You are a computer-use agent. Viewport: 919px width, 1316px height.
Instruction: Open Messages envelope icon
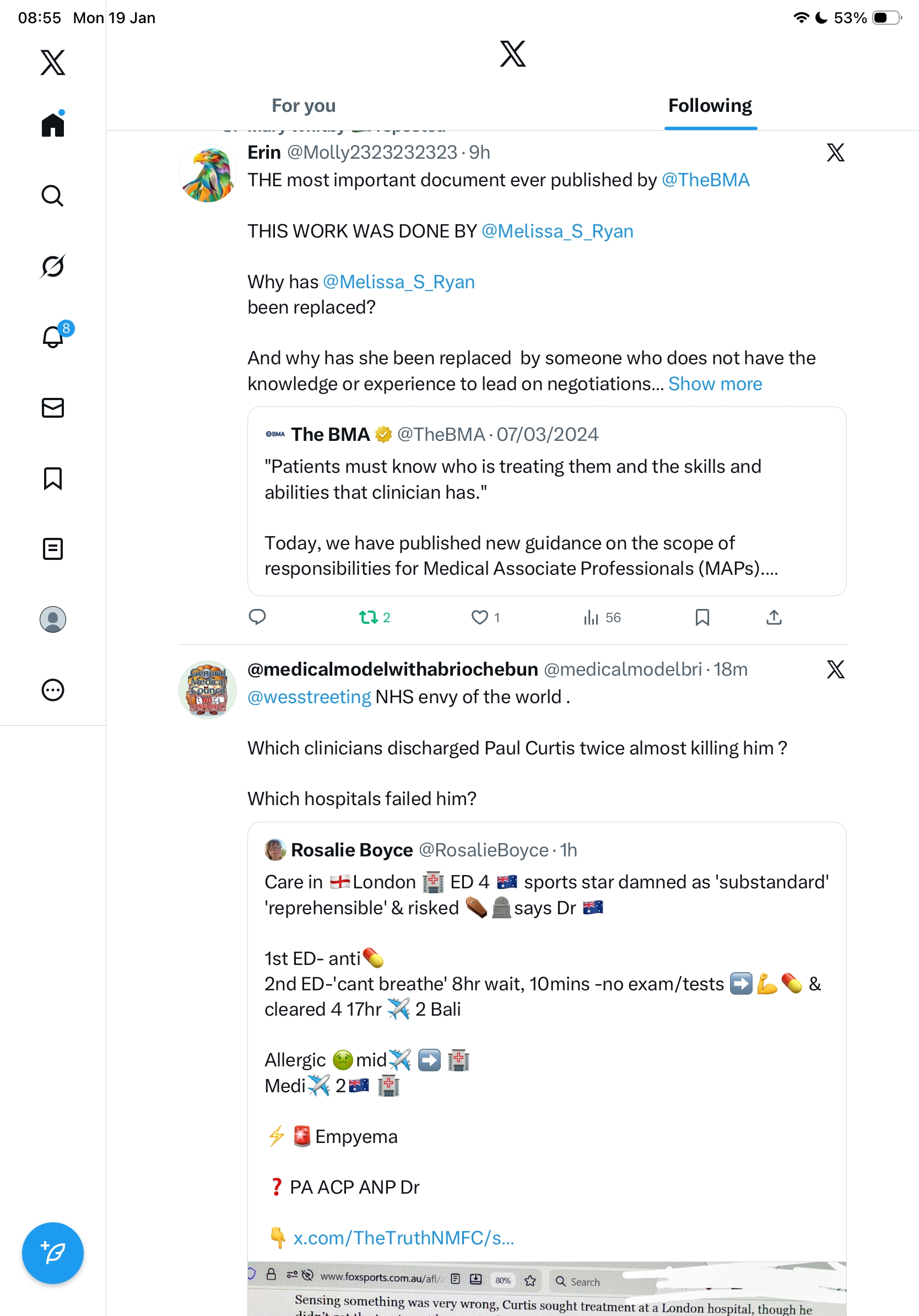[53, 407]
